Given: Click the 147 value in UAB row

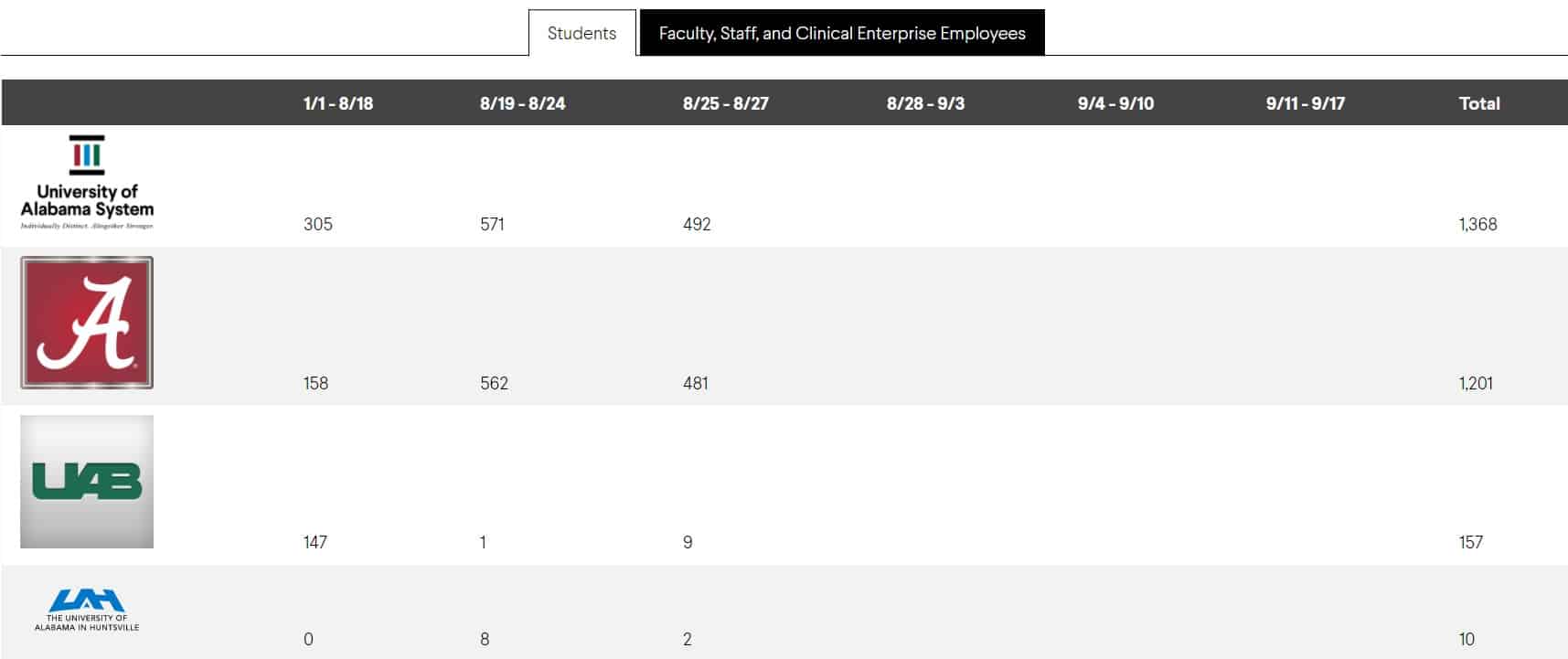Looking at the screenshot, I should [x=315, y=542].
